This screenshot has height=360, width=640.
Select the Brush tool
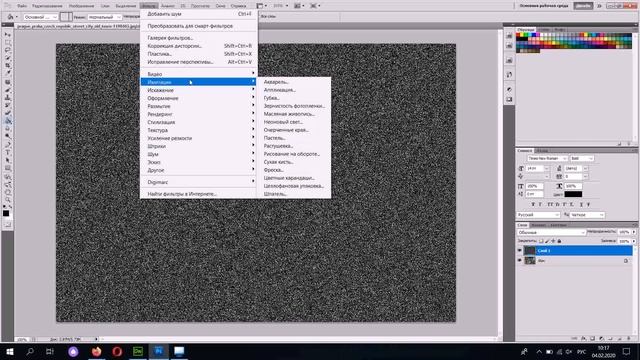[x=7, y=90]
